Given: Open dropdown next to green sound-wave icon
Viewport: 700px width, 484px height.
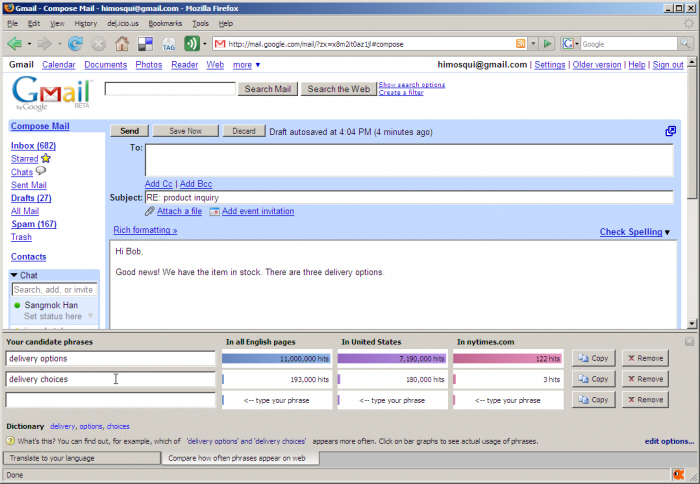Looking at the screenshot, I should click(205, 44).
